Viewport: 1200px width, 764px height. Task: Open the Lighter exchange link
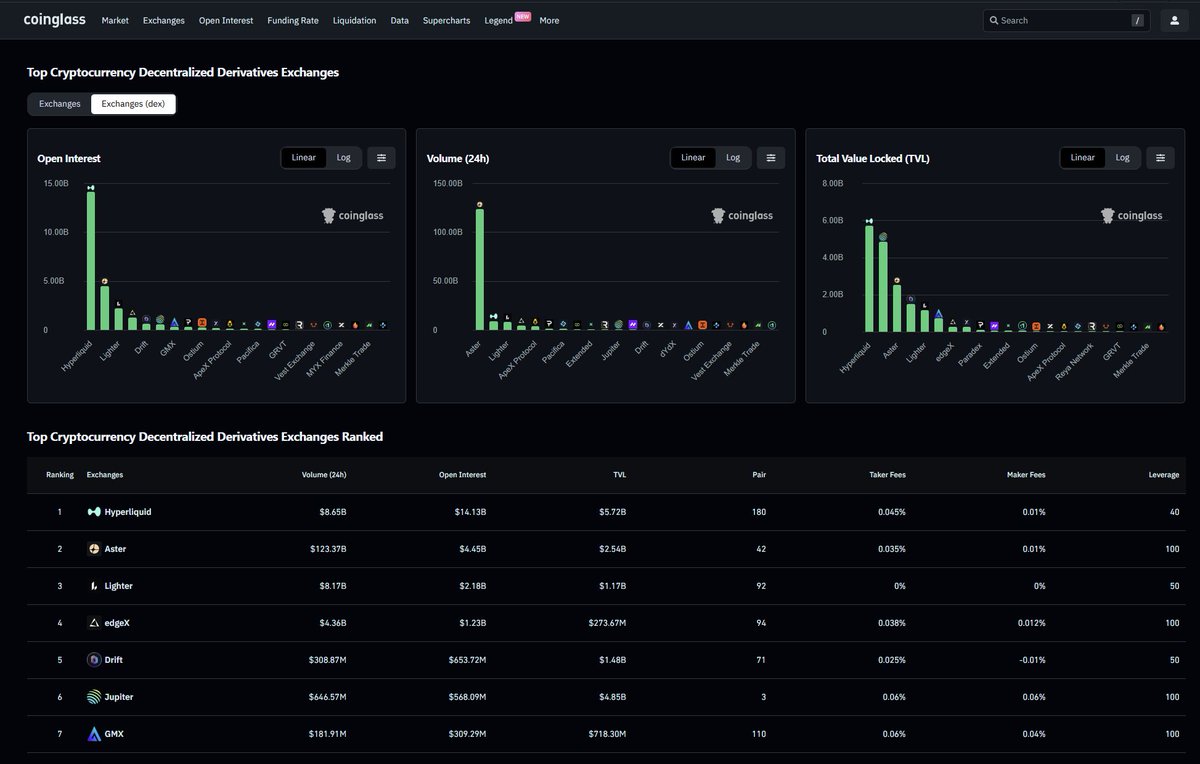tap(119, 586)
